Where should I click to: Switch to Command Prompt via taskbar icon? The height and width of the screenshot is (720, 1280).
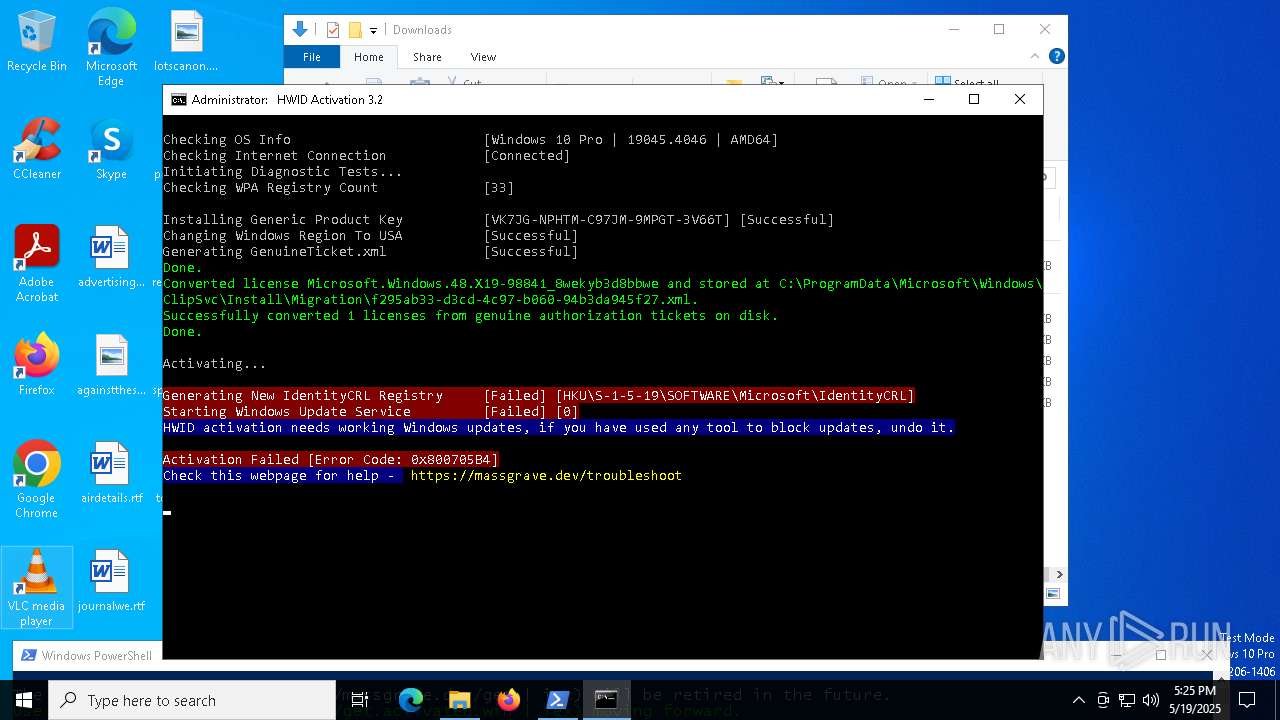(606, 700)
